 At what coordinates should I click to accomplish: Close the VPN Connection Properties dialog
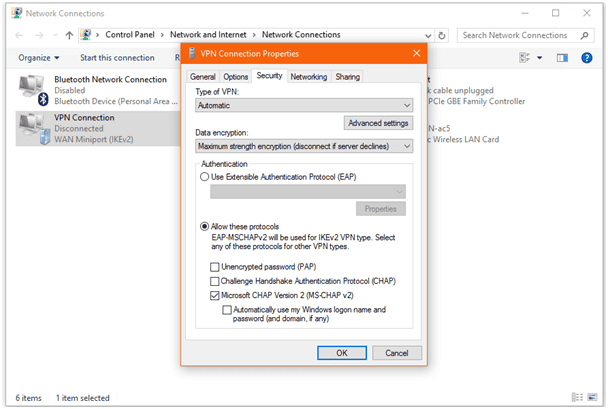(x=416, y=53)
